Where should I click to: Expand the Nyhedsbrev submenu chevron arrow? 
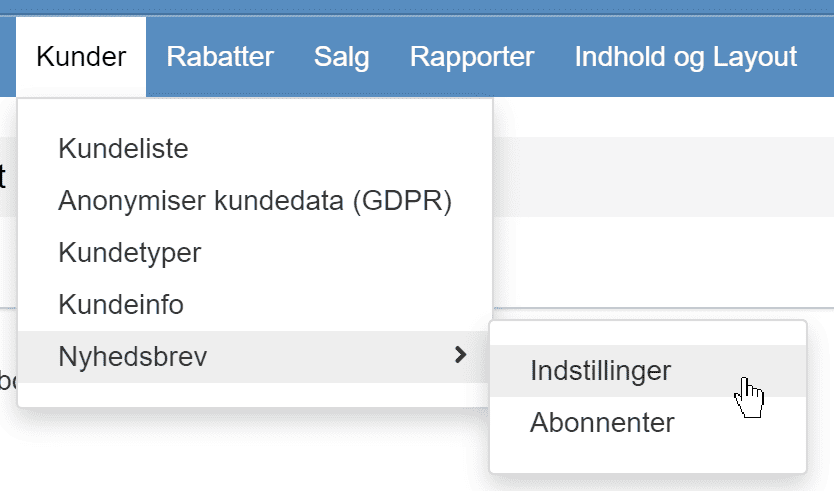pyautogui.click(x=461, y=355)
